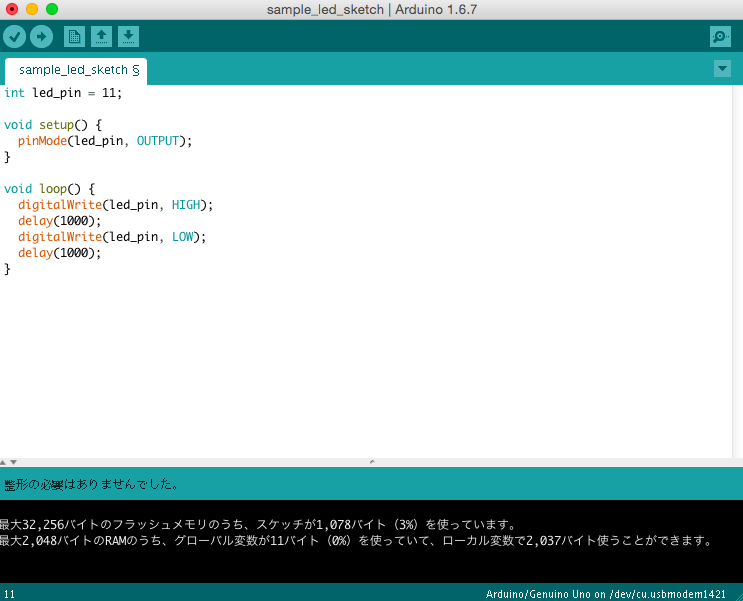This screenshot has height=601, width=743.
Task: Select the sample_led_sketch tab
Action: pos(76,71)
